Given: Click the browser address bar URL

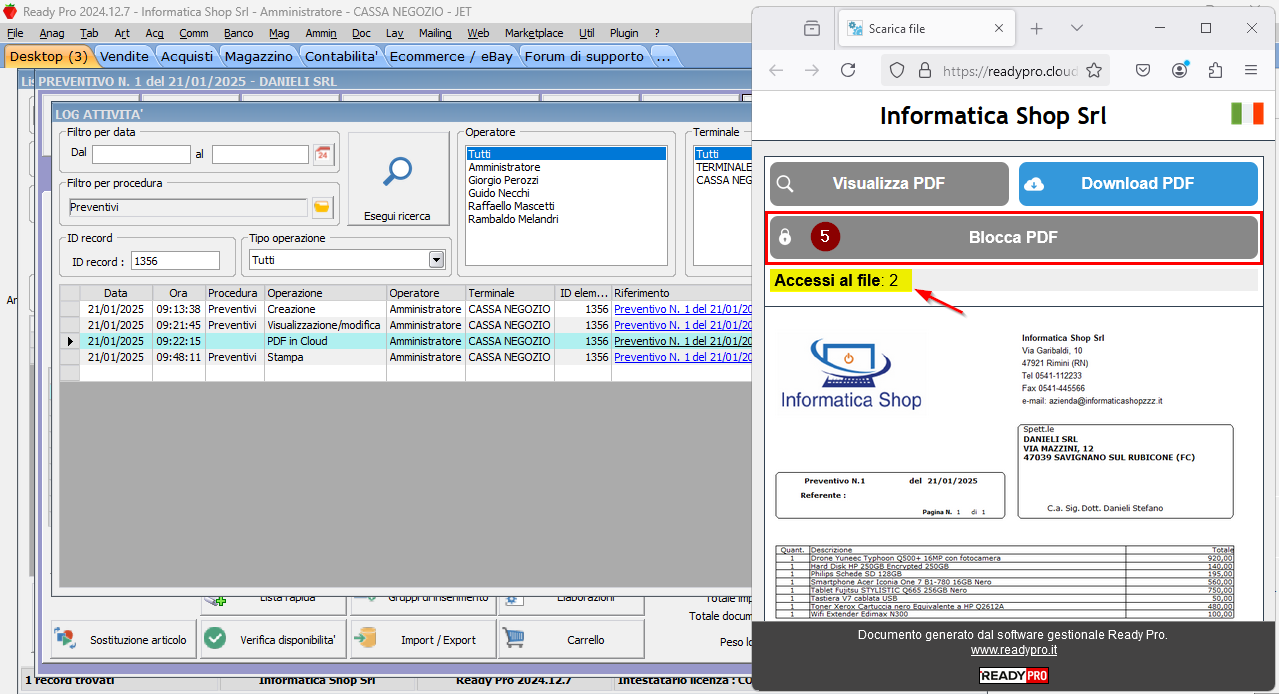Looking at the screenshot, I should pyautogui.click(x=1010, y=71).
